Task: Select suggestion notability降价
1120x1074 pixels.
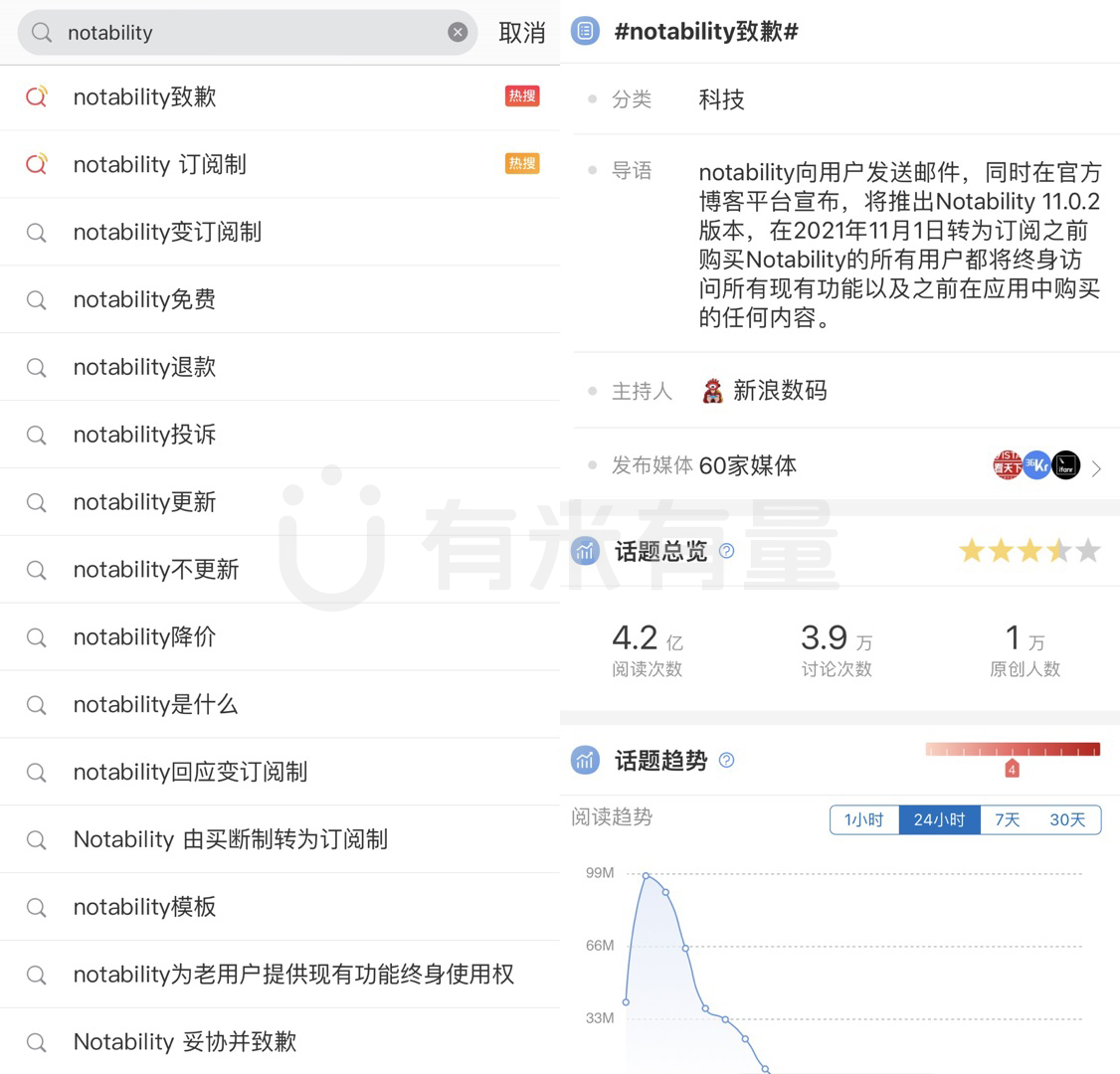Action: pyautogui.click(x=280, y=637)
